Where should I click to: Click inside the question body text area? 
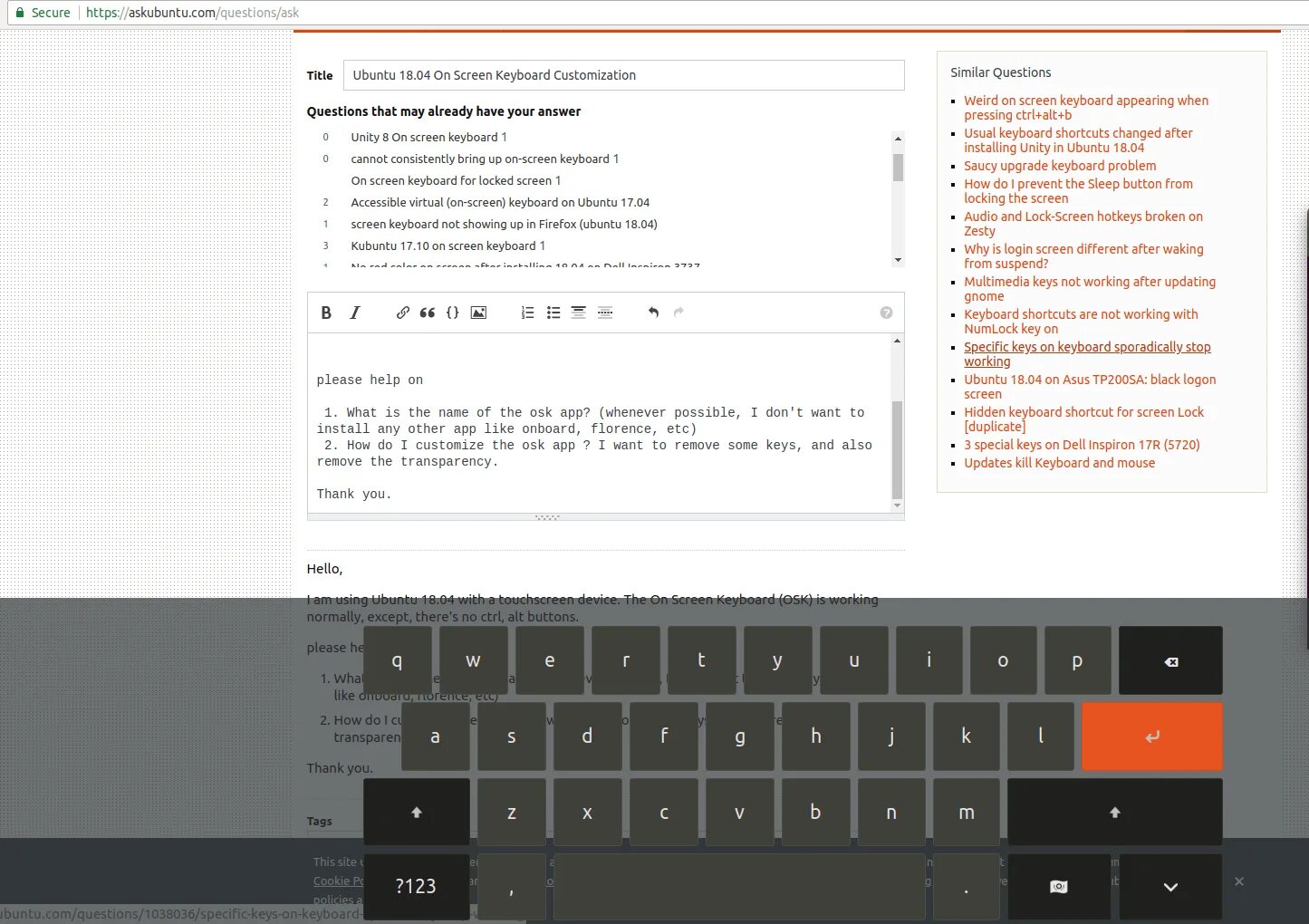(599, 423)
